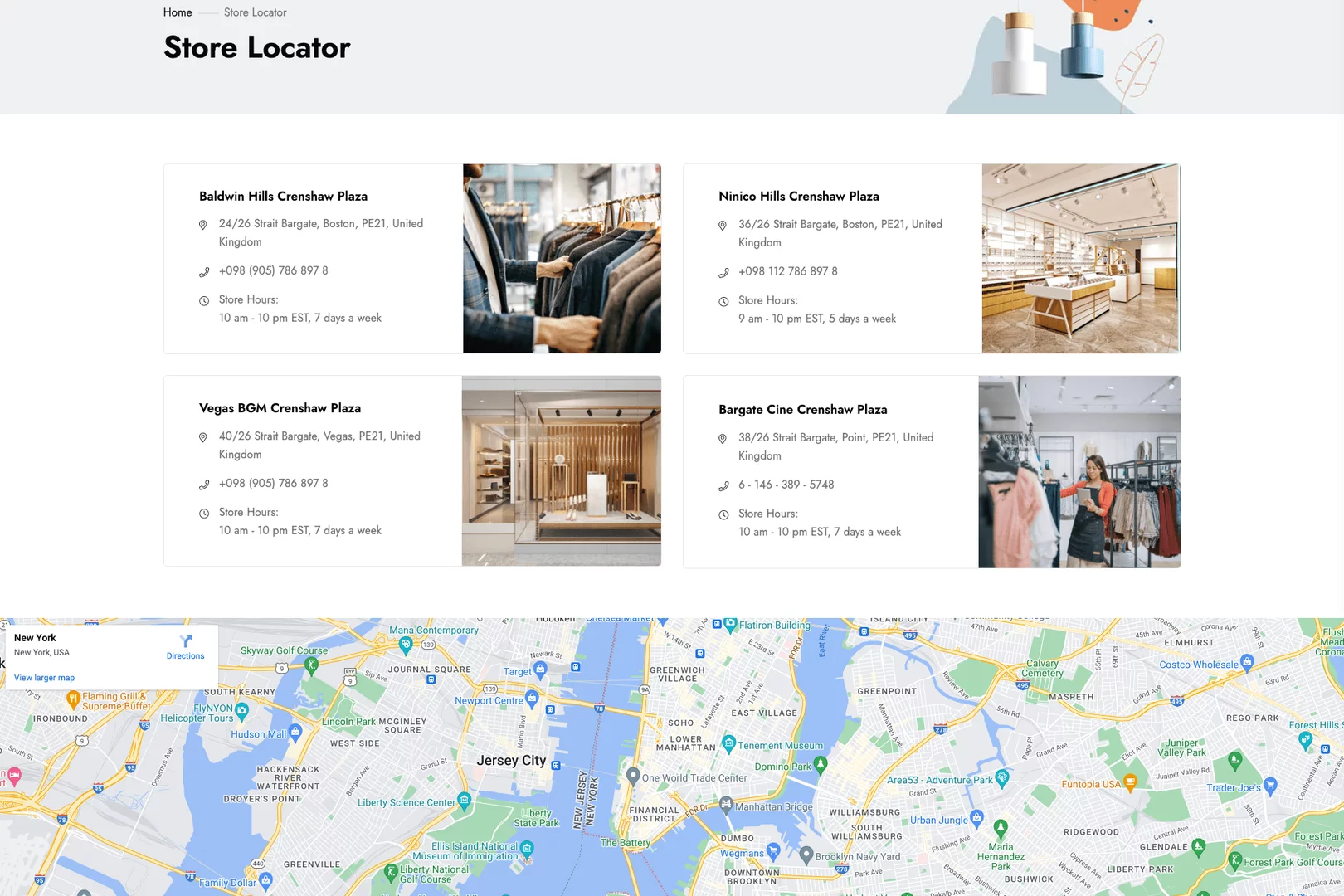Click the Vegas BGM storefront image

coord(562,471)
